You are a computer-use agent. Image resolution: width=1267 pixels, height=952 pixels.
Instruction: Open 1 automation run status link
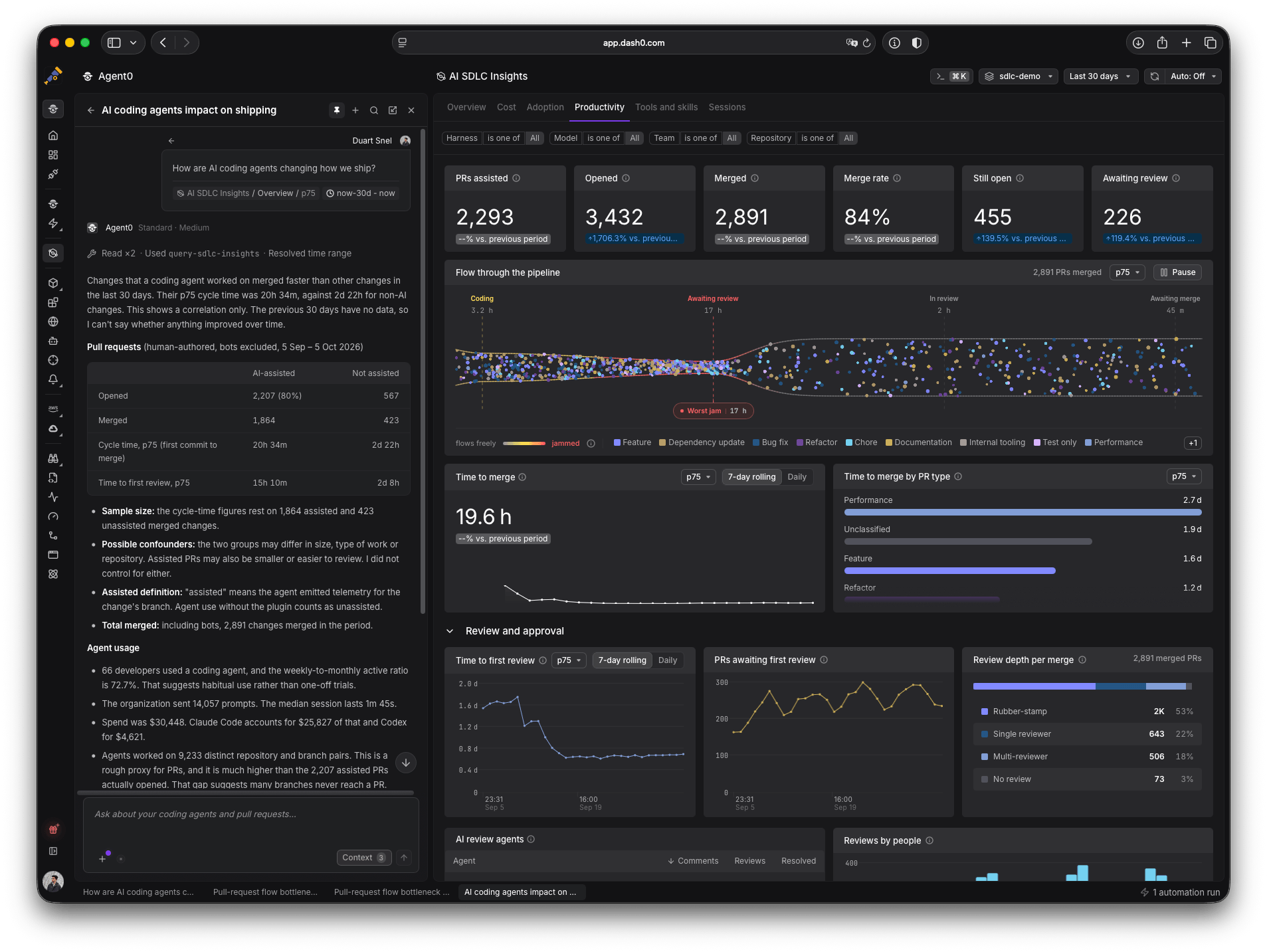point(1181,892)
